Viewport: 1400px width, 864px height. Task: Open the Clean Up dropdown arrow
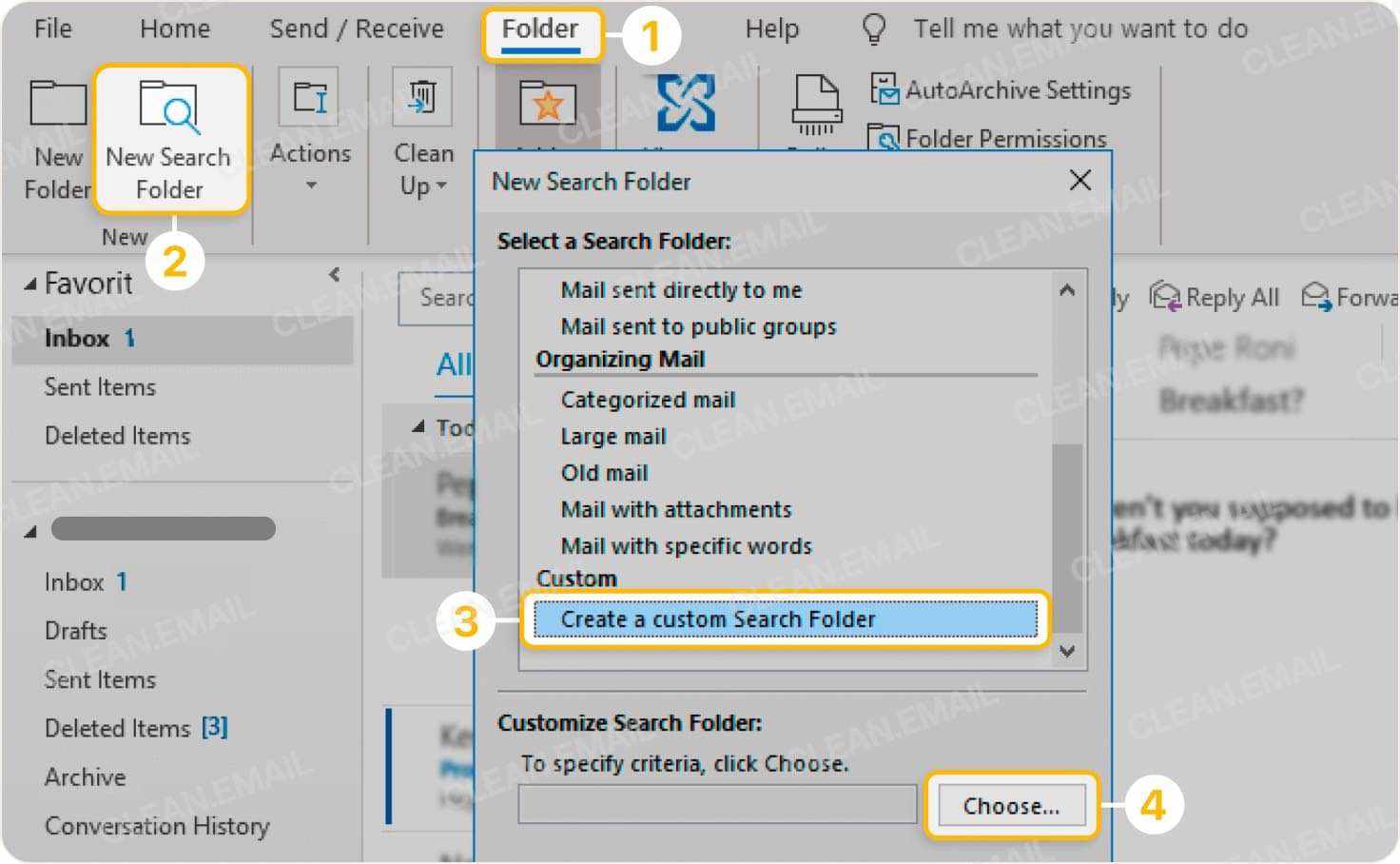(442, 187)
